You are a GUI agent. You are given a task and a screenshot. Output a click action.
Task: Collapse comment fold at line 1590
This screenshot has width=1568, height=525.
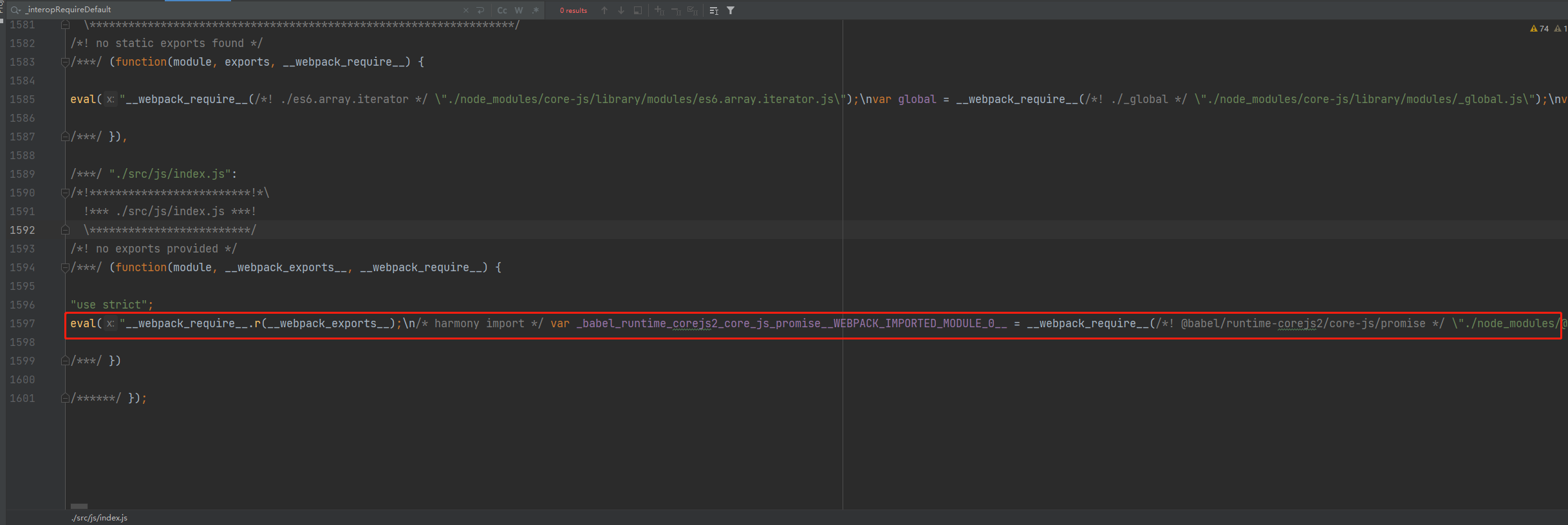point(65,193)
